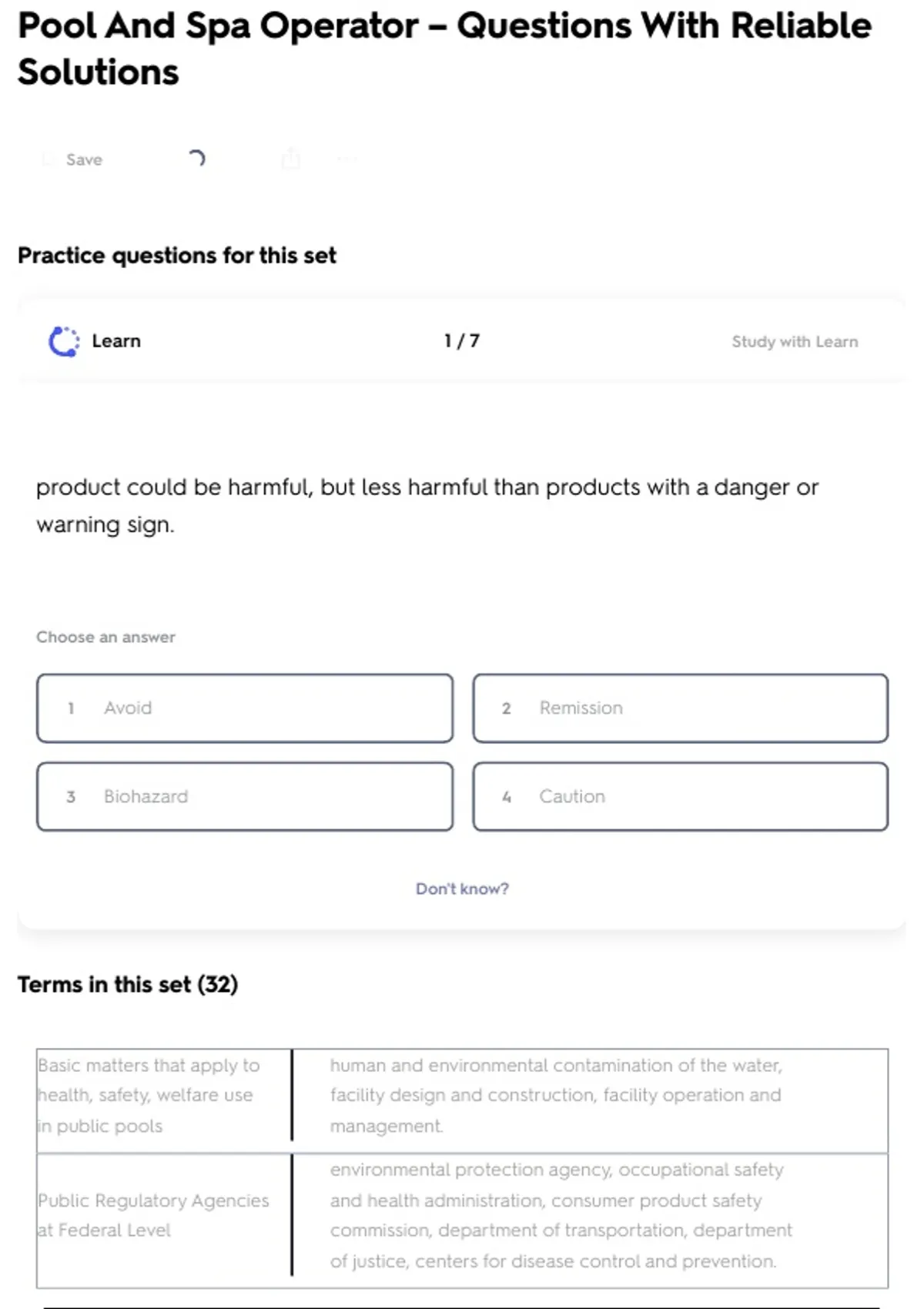
Task: Click the 'environmental protection agency' definition
Action: click(561, 1215)
